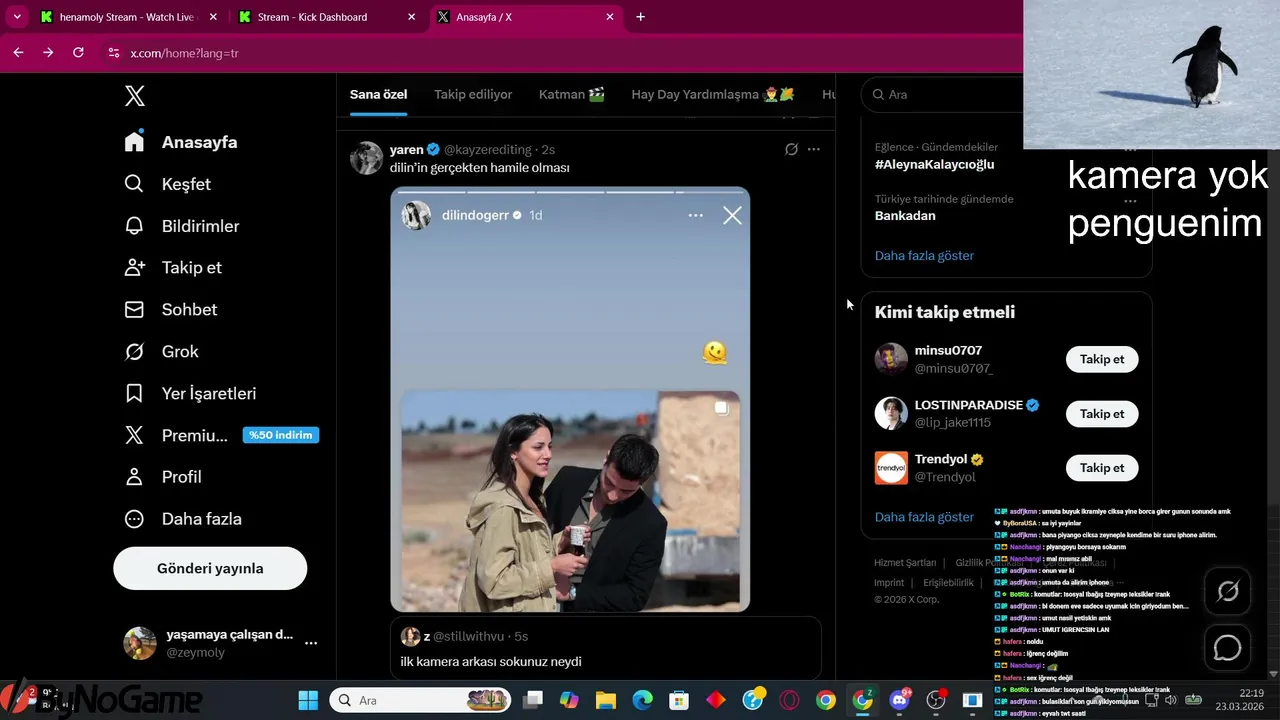Image resolution: width=1280 pixels, height=720 pixels.
Task: Open #AleynaKalaycıoğlu trend
Action: pos(934,164)
